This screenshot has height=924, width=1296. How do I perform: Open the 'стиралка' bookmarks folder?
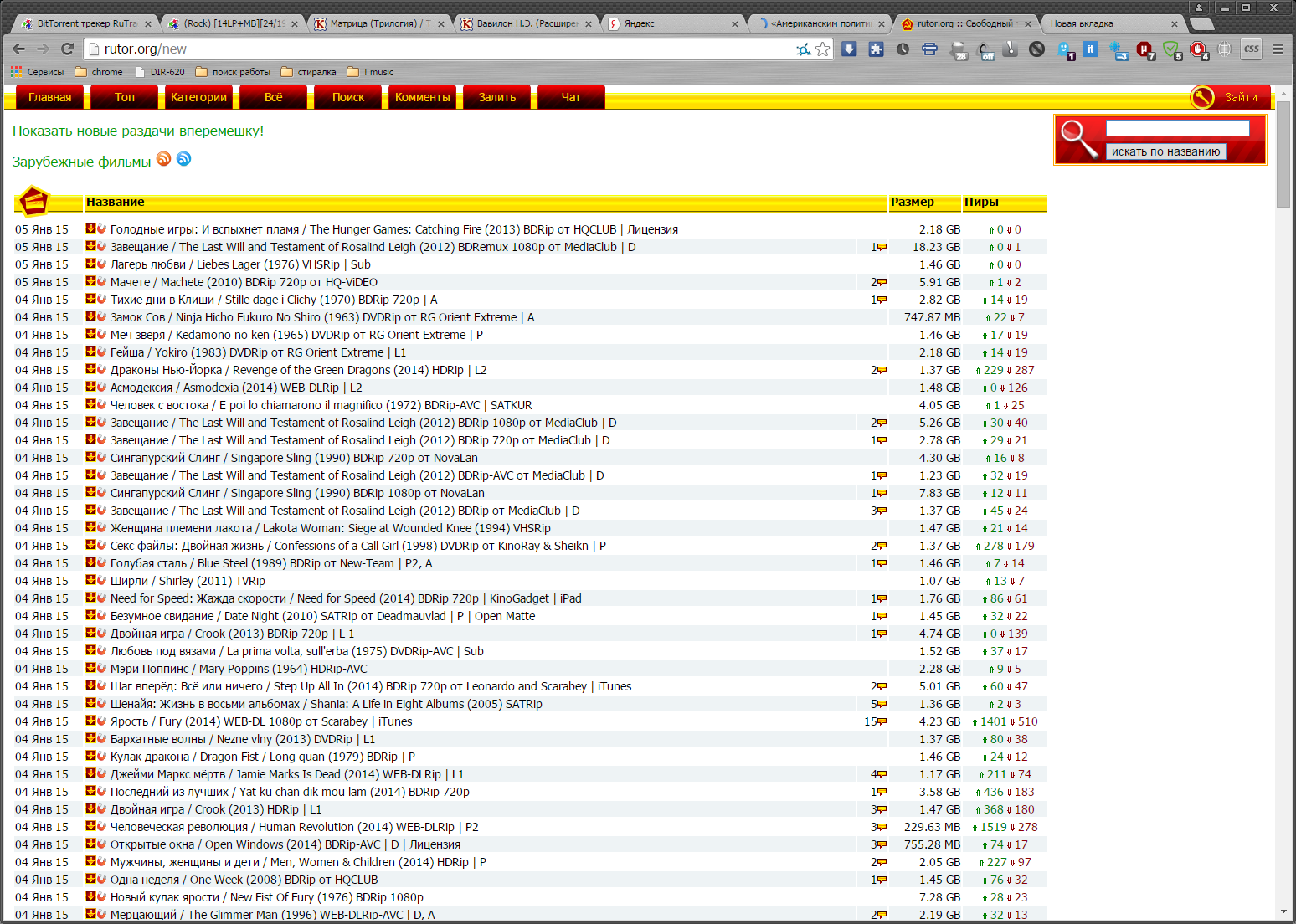[x=309, y=72]
